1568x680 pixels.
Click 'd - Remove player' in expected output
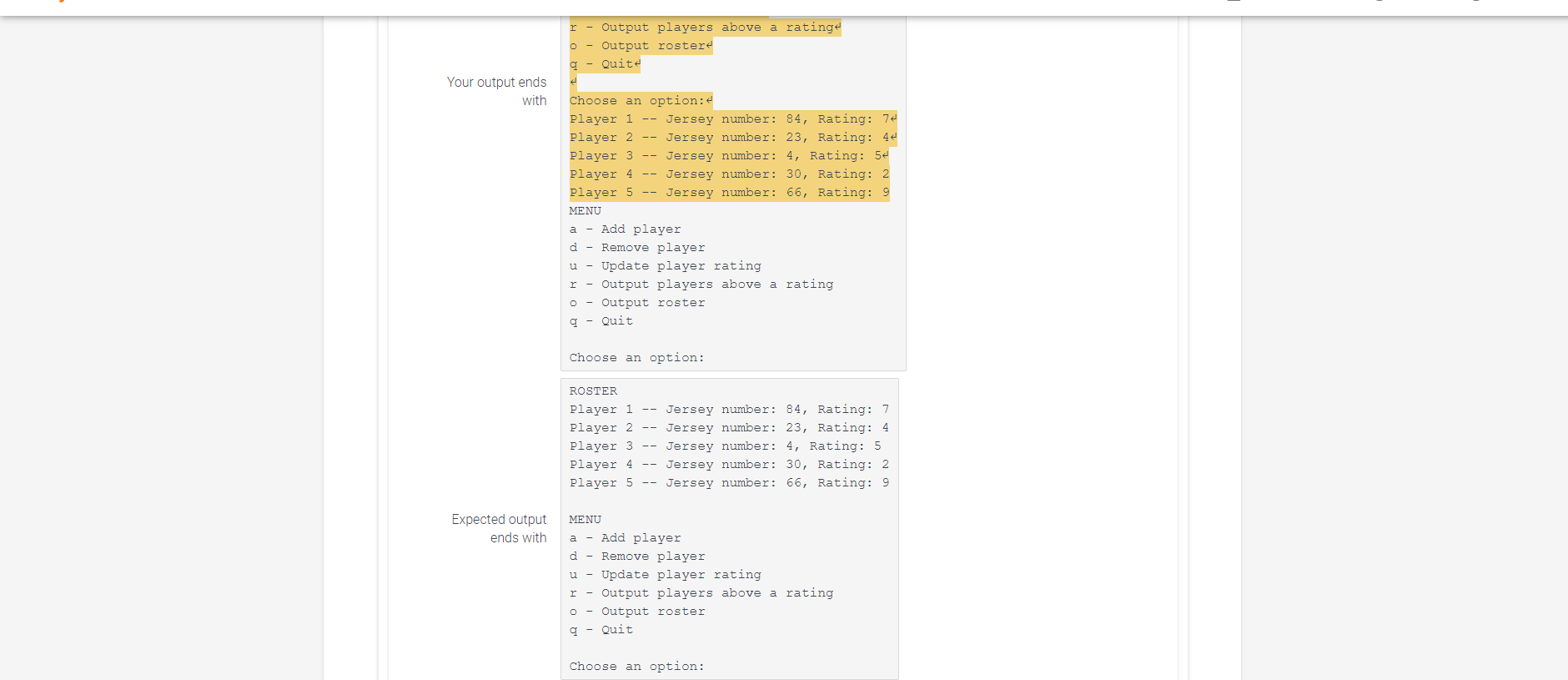click(637, 557)
